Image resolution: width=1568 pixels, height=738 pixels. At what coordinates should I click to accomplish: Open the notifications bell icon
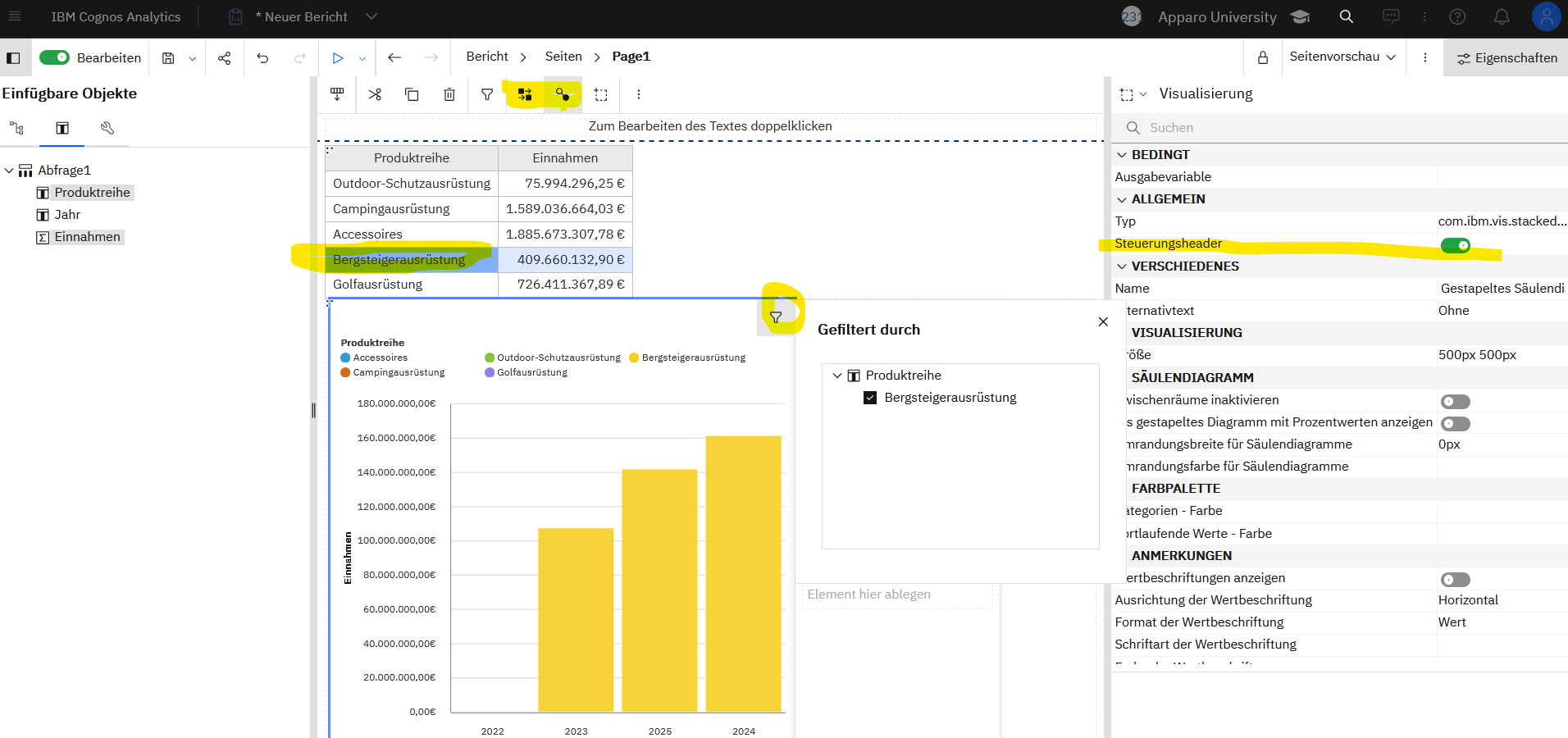(1501, 16)
